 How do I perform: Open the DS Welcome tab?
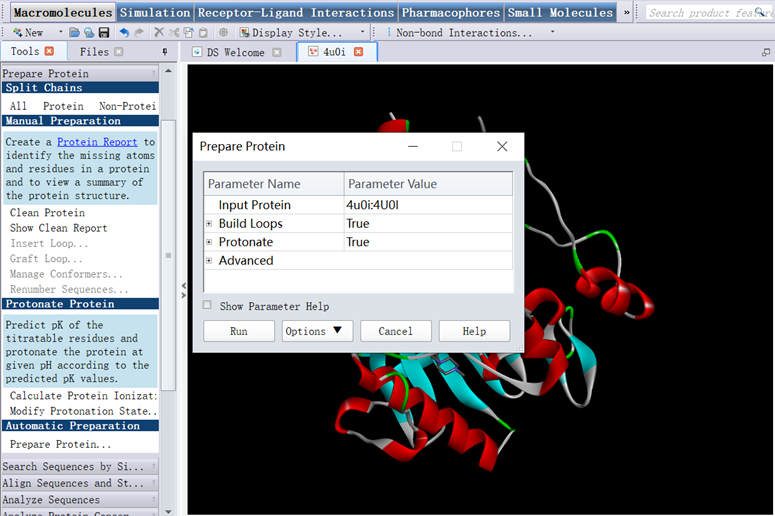[235, 52]
